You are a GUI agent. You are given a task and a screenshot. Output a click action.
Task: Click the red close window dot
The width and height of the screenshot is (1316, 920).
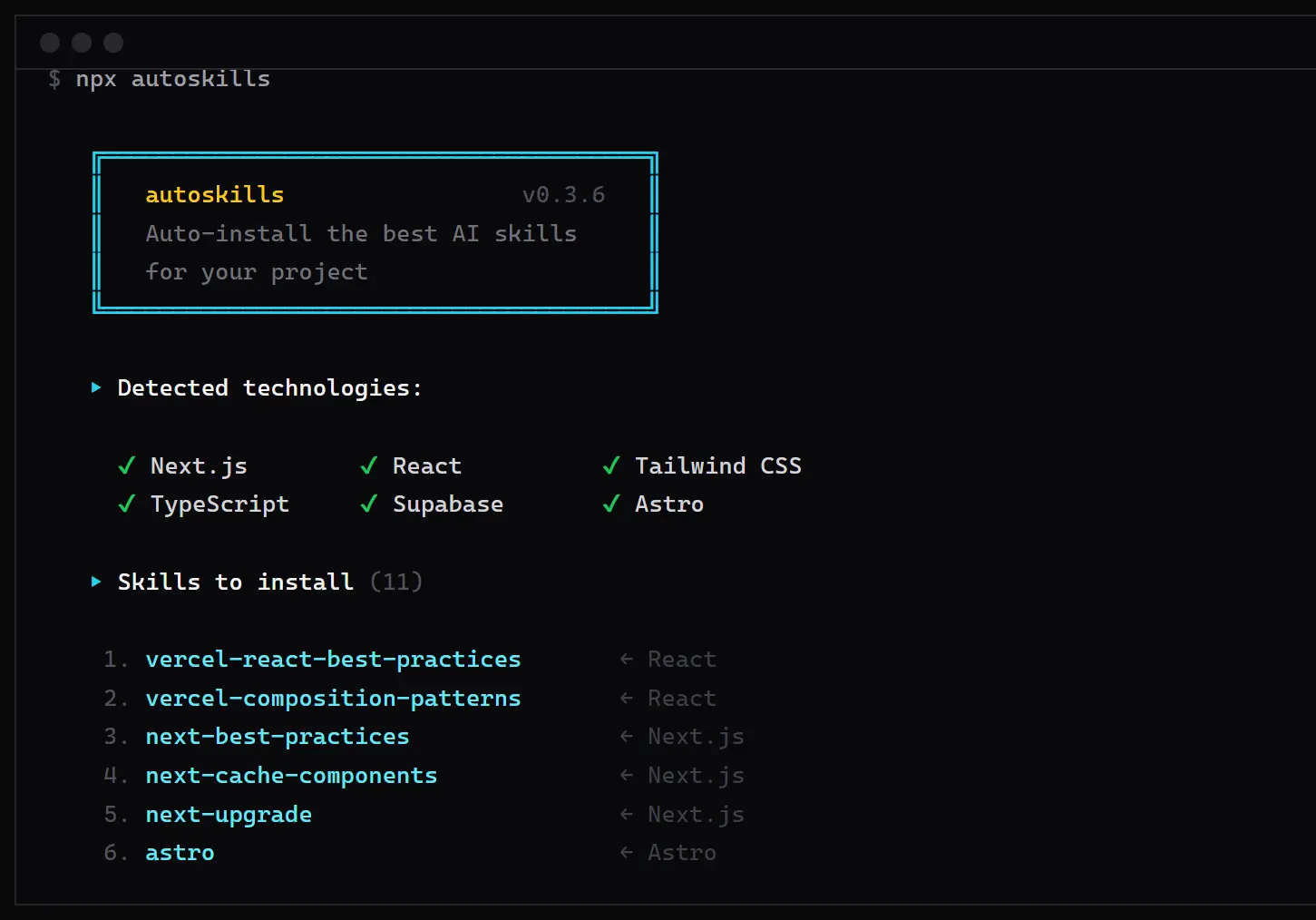click(x=50, y=43)
